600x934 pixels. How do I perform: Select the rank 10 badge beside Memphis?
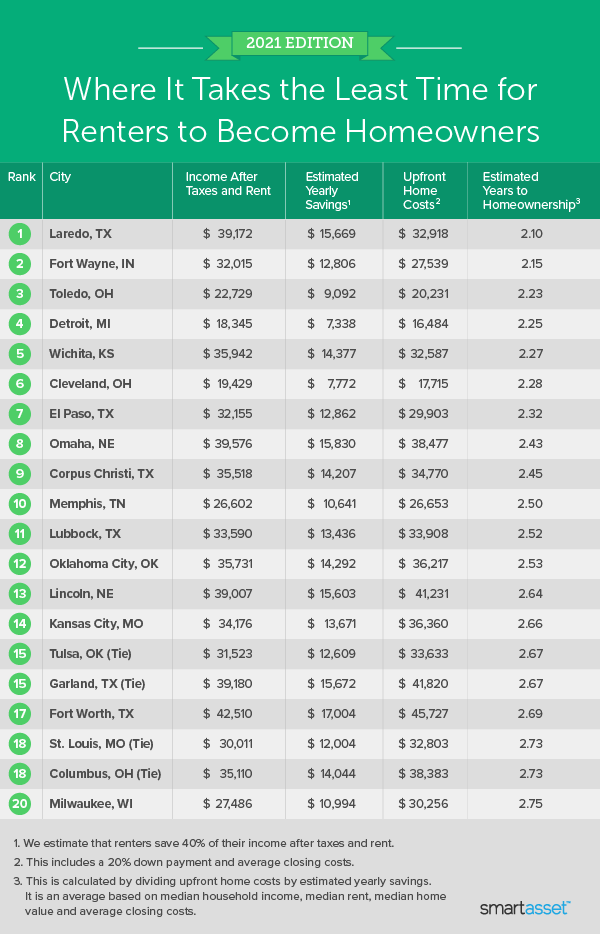pos(20,503)
